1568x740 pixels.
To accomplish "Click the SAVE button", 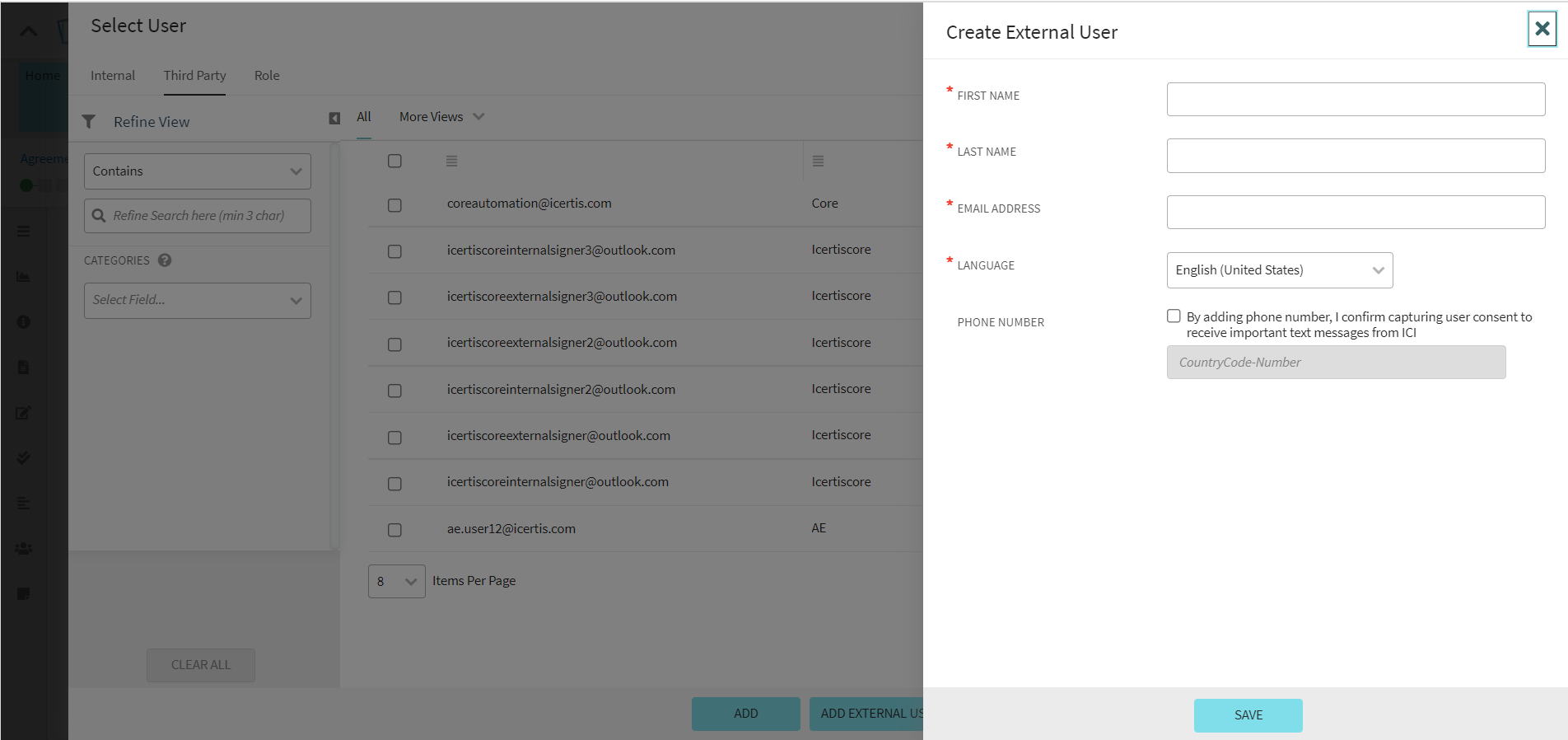I will point(1248,715).
